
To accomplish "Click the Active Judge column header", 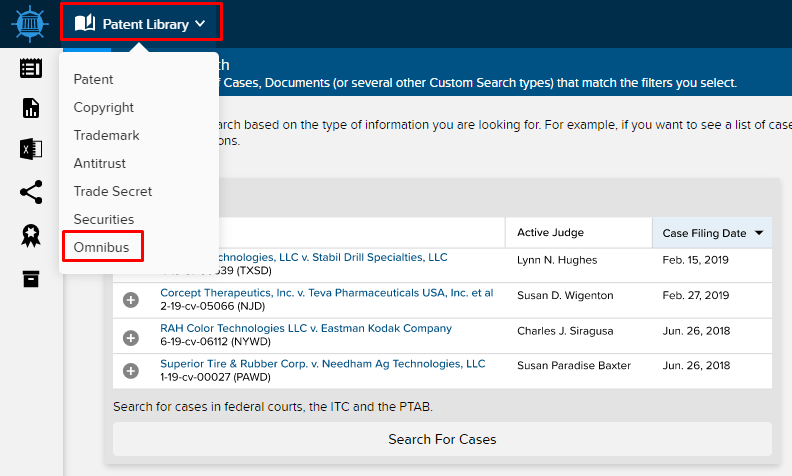I will pyautogui.click(x=551, y=232).
